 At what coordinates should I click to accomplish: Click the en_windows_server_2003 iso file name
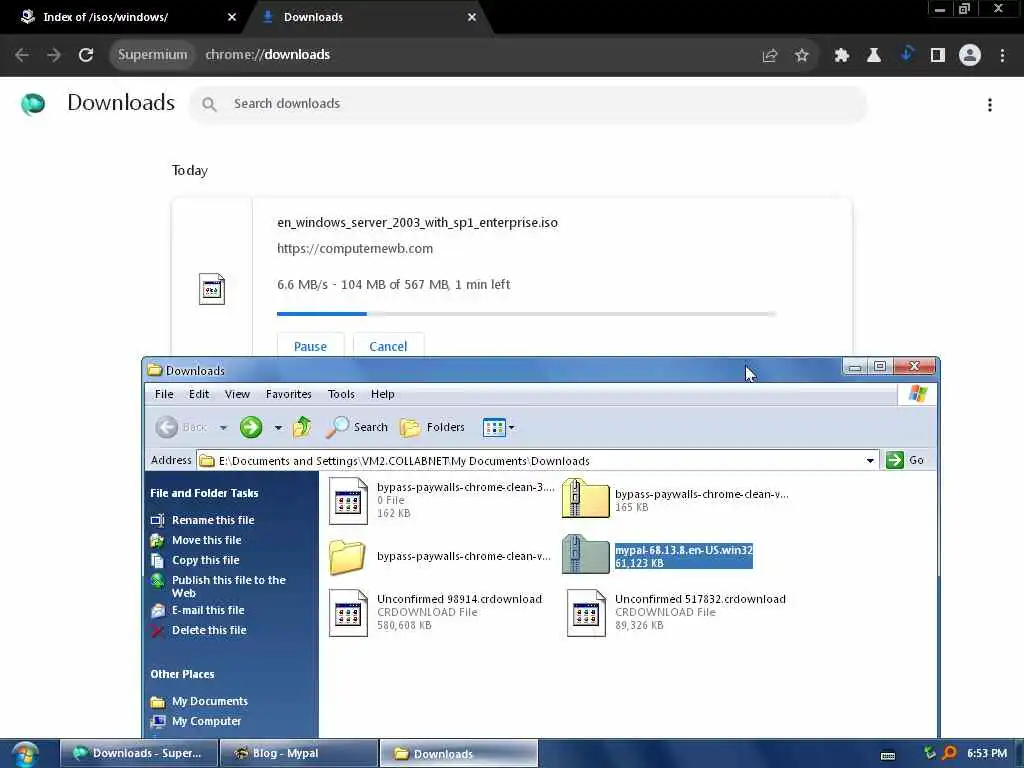[417, 222]
